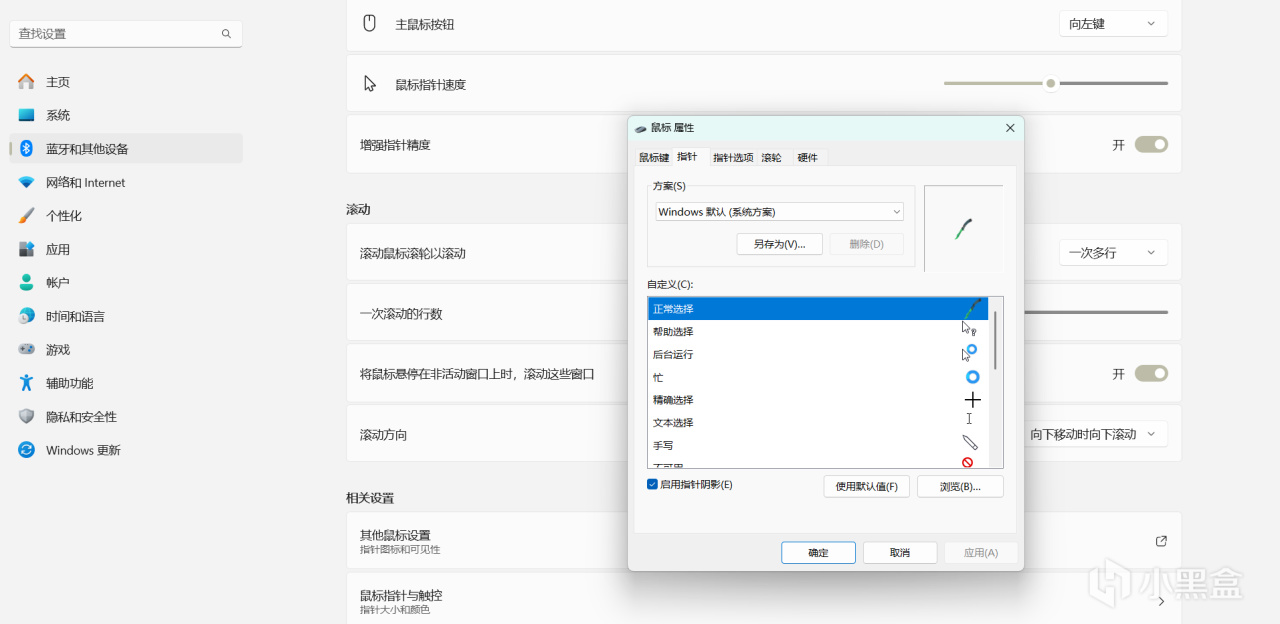Click the Wi-Fi icon for 网络和 Internet
Image resolution: width=1280 pixels, height=624 pixels.
click(x=26, y=182)
